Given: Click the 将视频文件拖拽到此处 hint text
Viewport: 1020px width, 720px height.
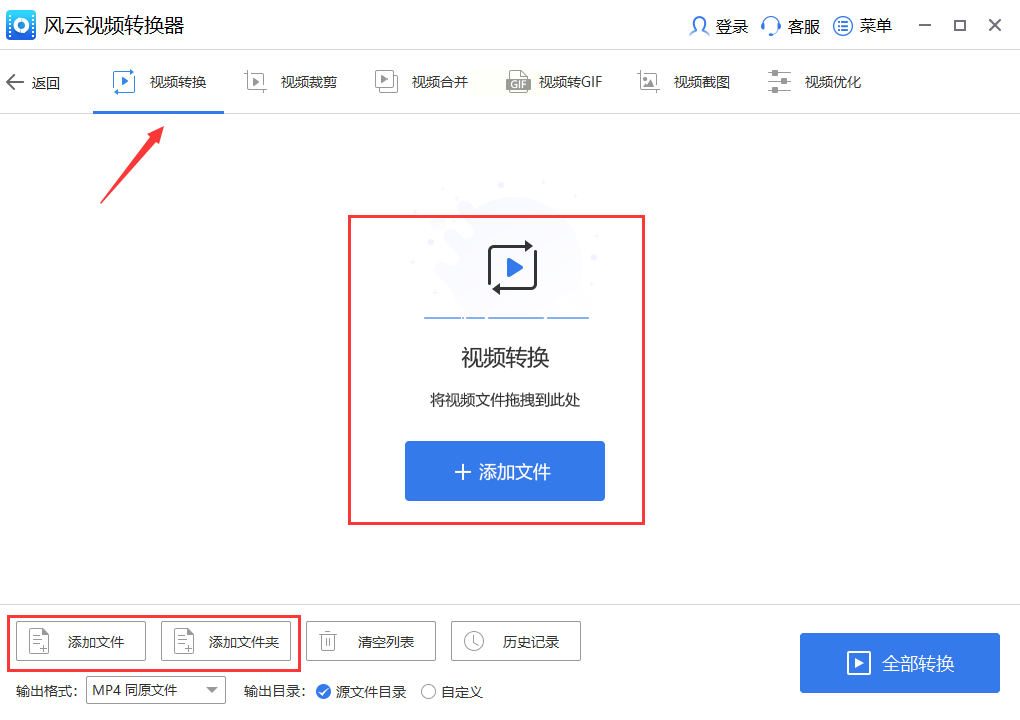Looking at the screenshot, I should 505,399.
